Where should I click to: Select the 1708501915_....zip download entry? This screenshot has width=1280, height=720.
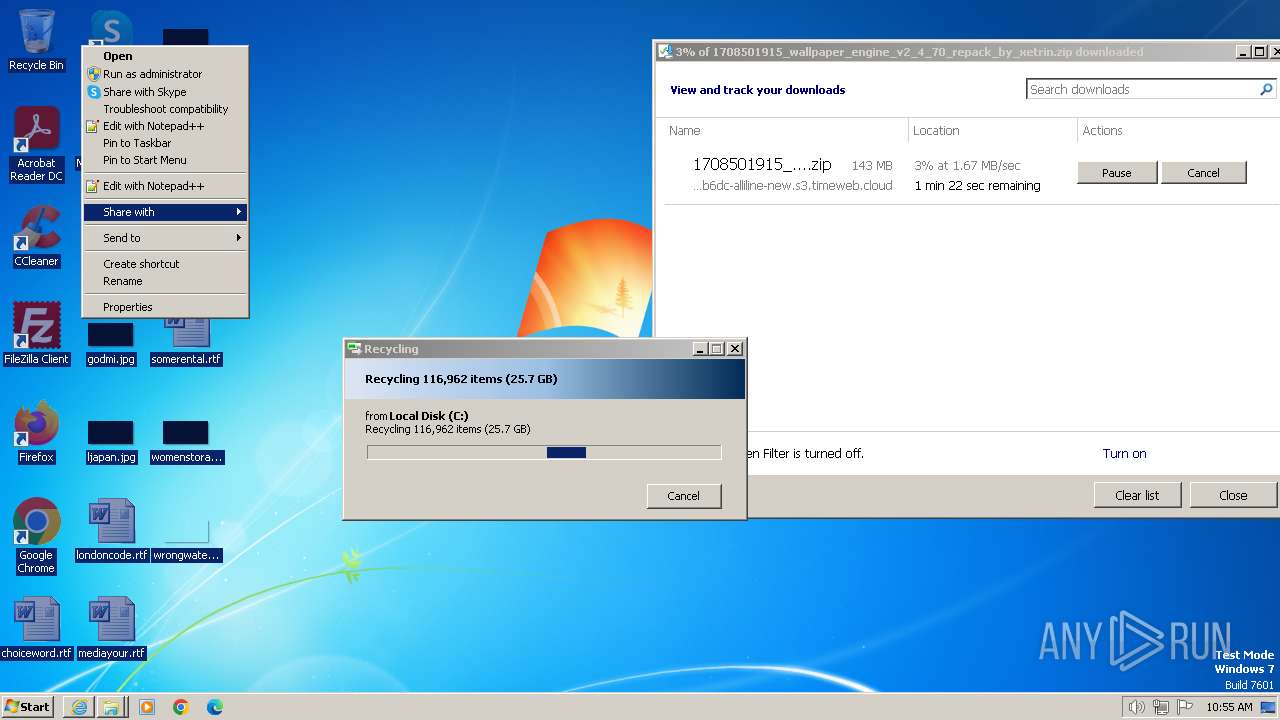tap(762, 165)
